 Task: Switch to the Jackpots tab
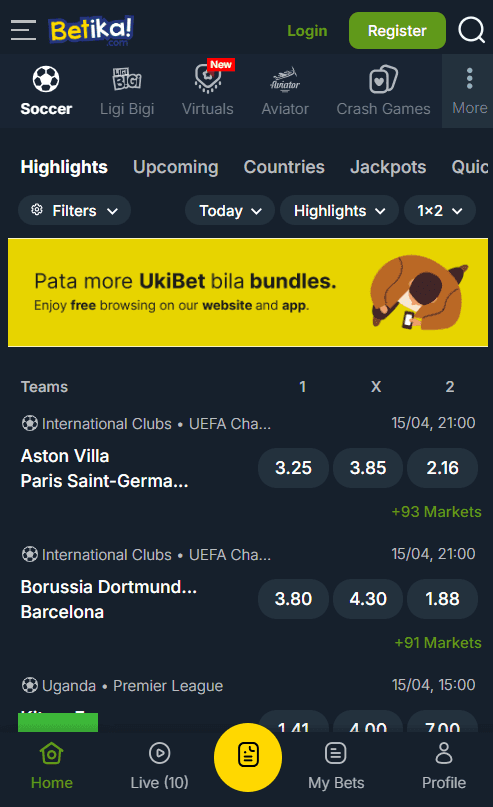click(x=388, y=167)
